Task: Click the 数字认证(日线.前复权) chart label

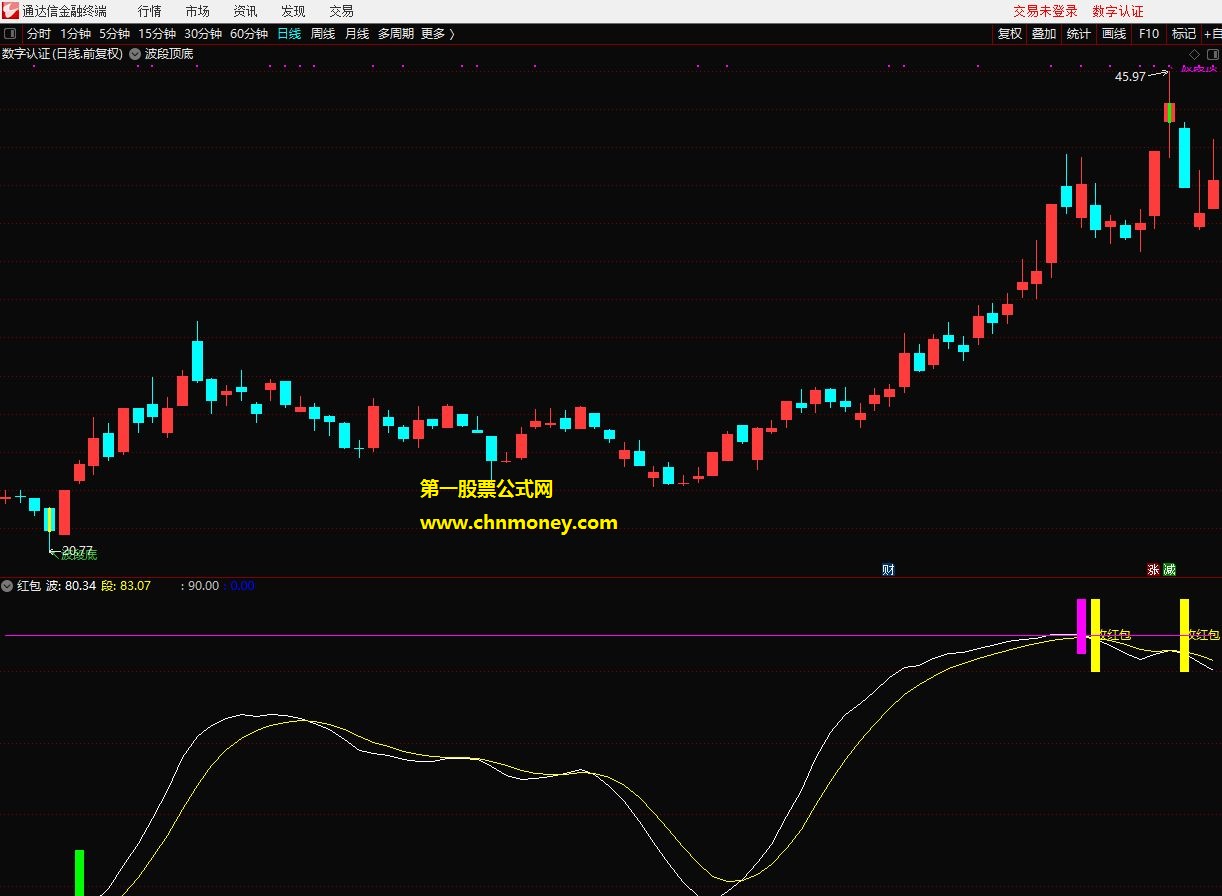Action: (63, 54)
